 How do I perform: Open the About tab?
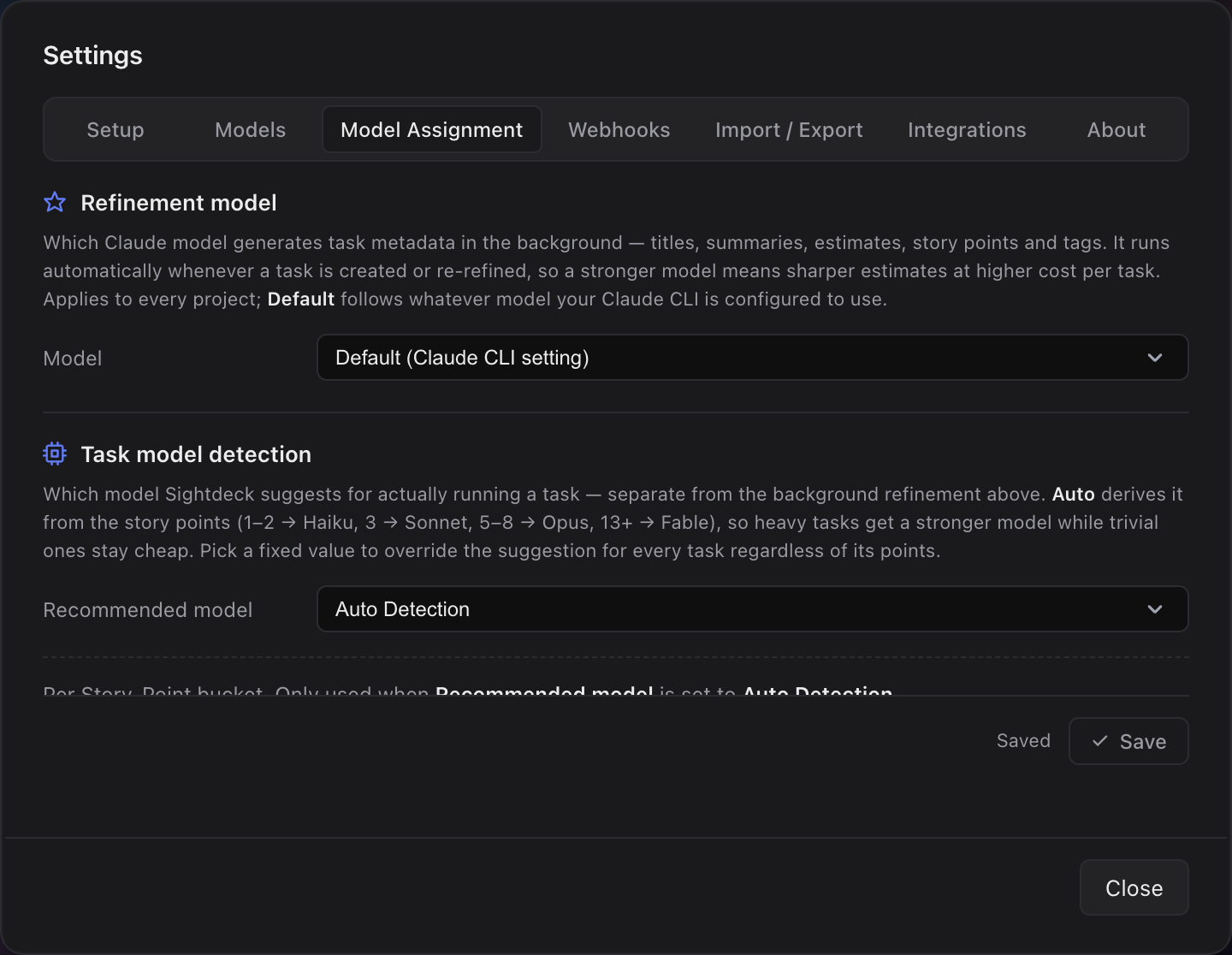(1116, 129)
